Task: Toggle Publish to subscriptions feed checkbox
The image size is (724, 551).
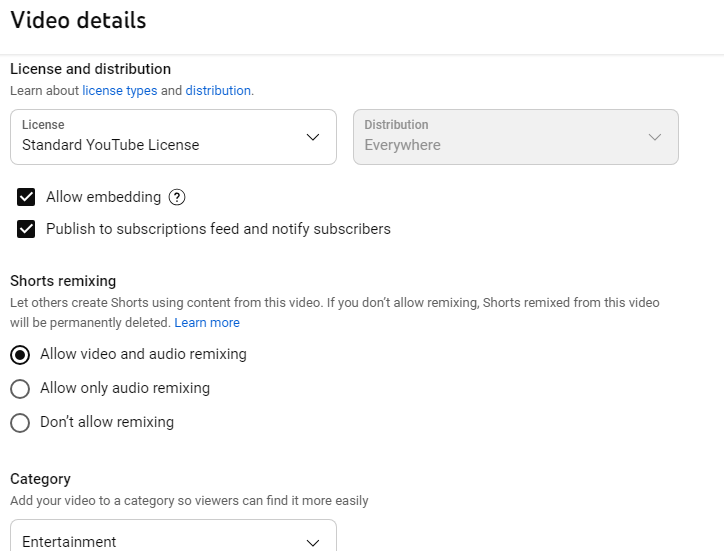Action: [x=26, y=229]
